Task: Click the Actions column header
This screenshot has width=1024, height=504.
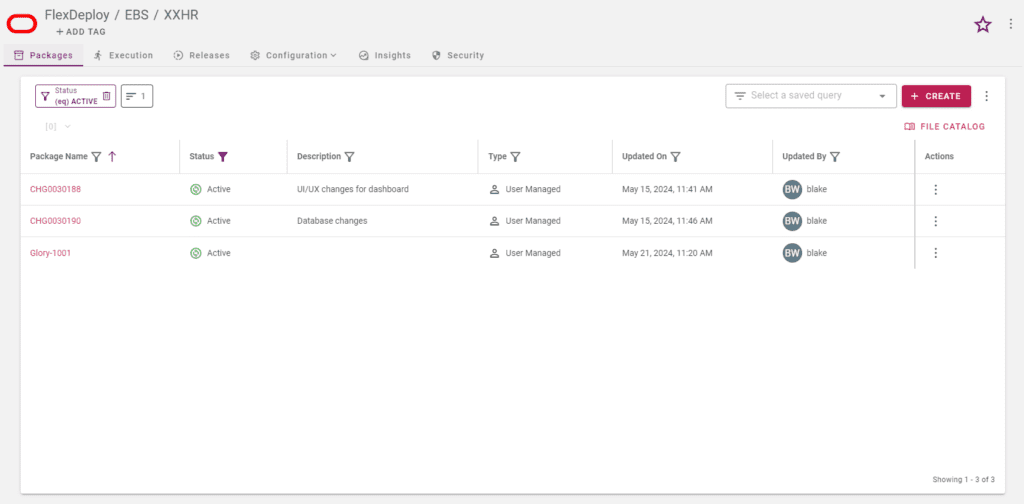Action: [939, 157]
